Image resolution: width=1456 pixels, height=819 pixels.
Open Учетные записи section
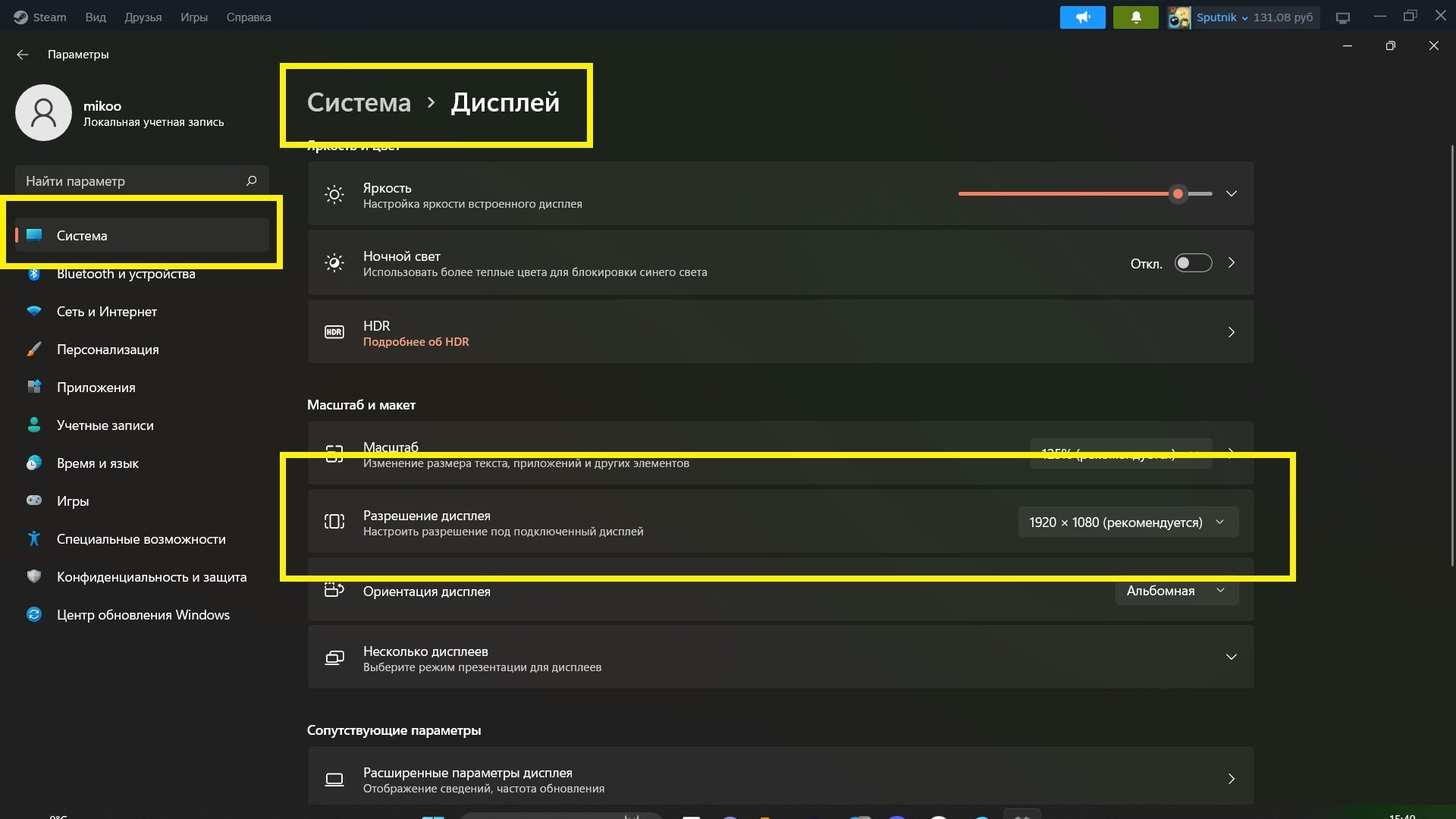click(x=142, y=425)
